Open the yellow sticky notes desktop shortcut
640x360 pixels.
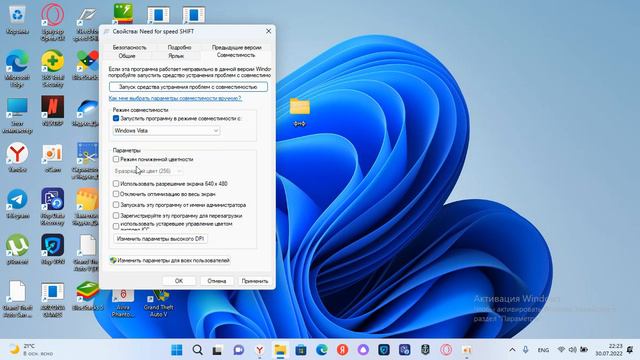(87, 206)
